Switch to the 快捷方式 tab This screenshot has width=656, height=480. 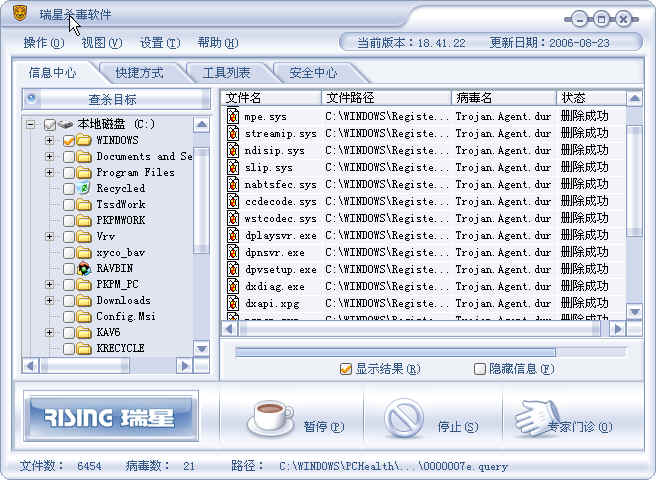click(x=139, y=73)
